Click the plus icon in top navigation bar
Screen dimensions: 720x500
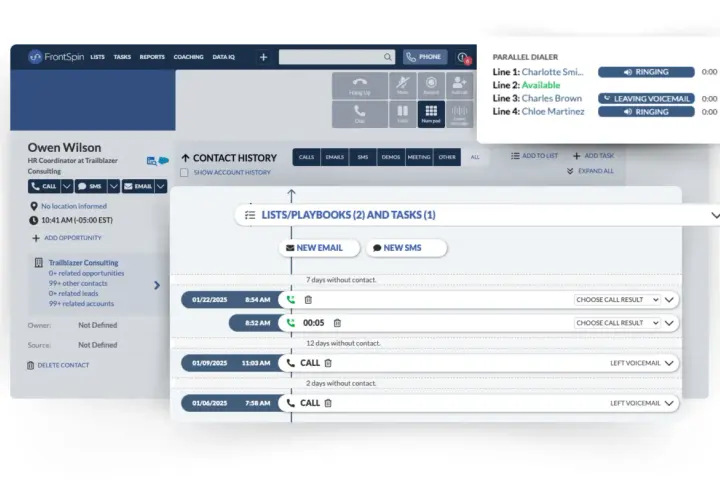coord(264,57)
